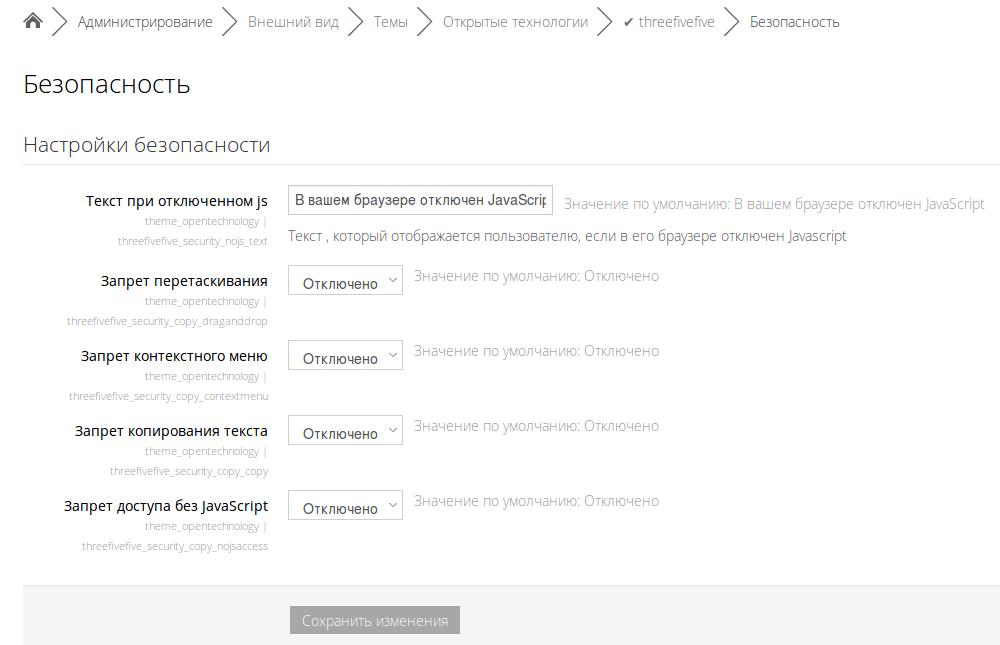Focus the Текст при отключенном js field

[x=419, y=200]
